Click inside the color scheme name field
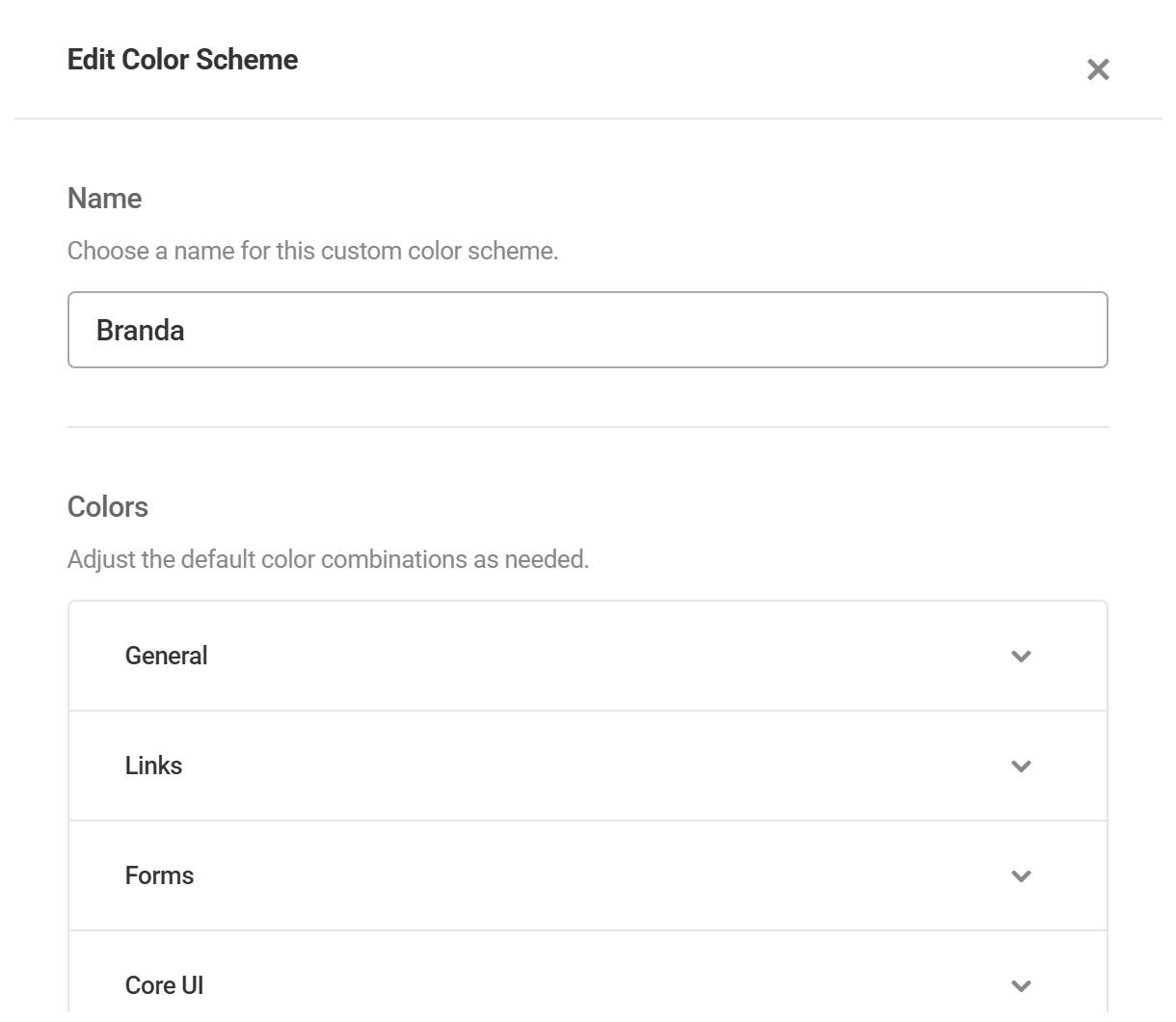1176x1022 pixels. click(588, 329)
